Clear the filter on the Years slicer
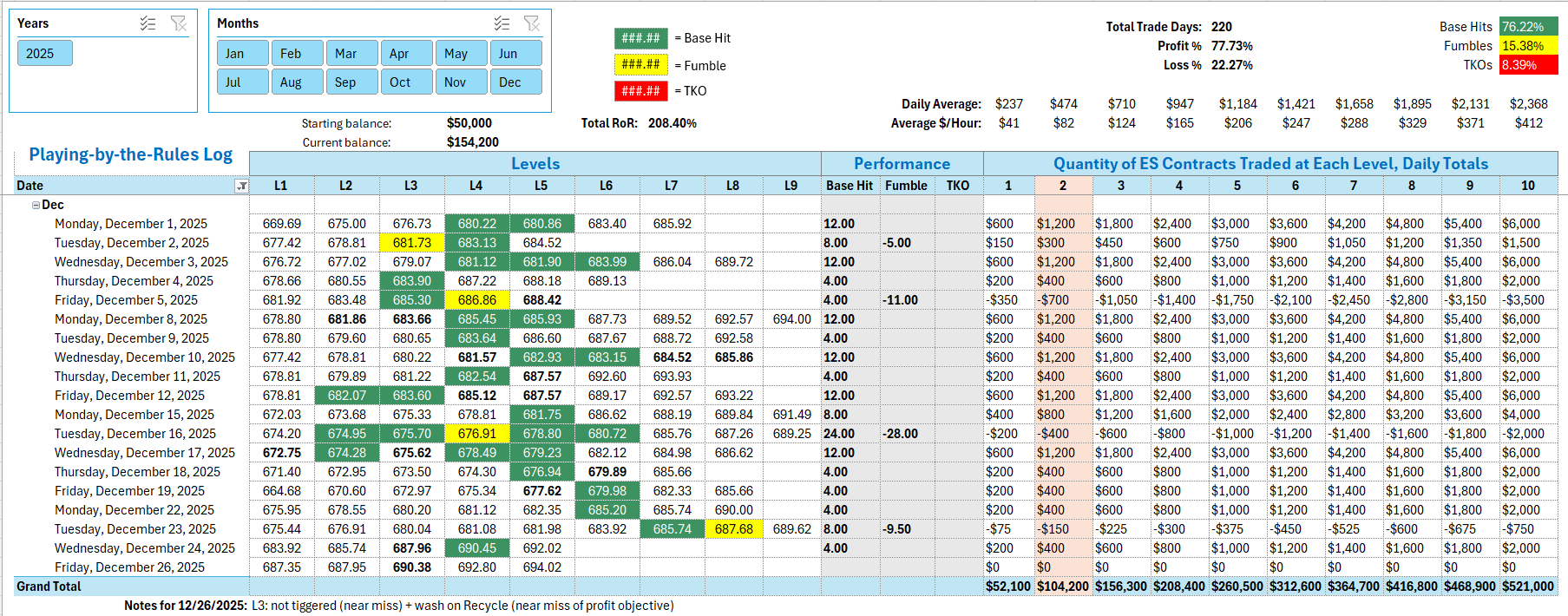The width and height of the screenshot is (1568, 616). (179, 23)
